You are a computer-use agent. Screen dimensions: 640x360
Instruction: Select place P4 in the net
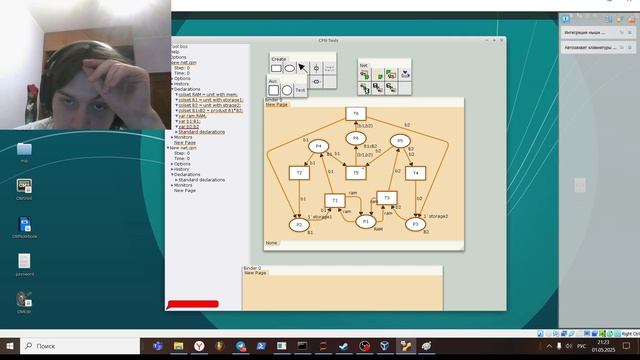[x=318, y=146]
